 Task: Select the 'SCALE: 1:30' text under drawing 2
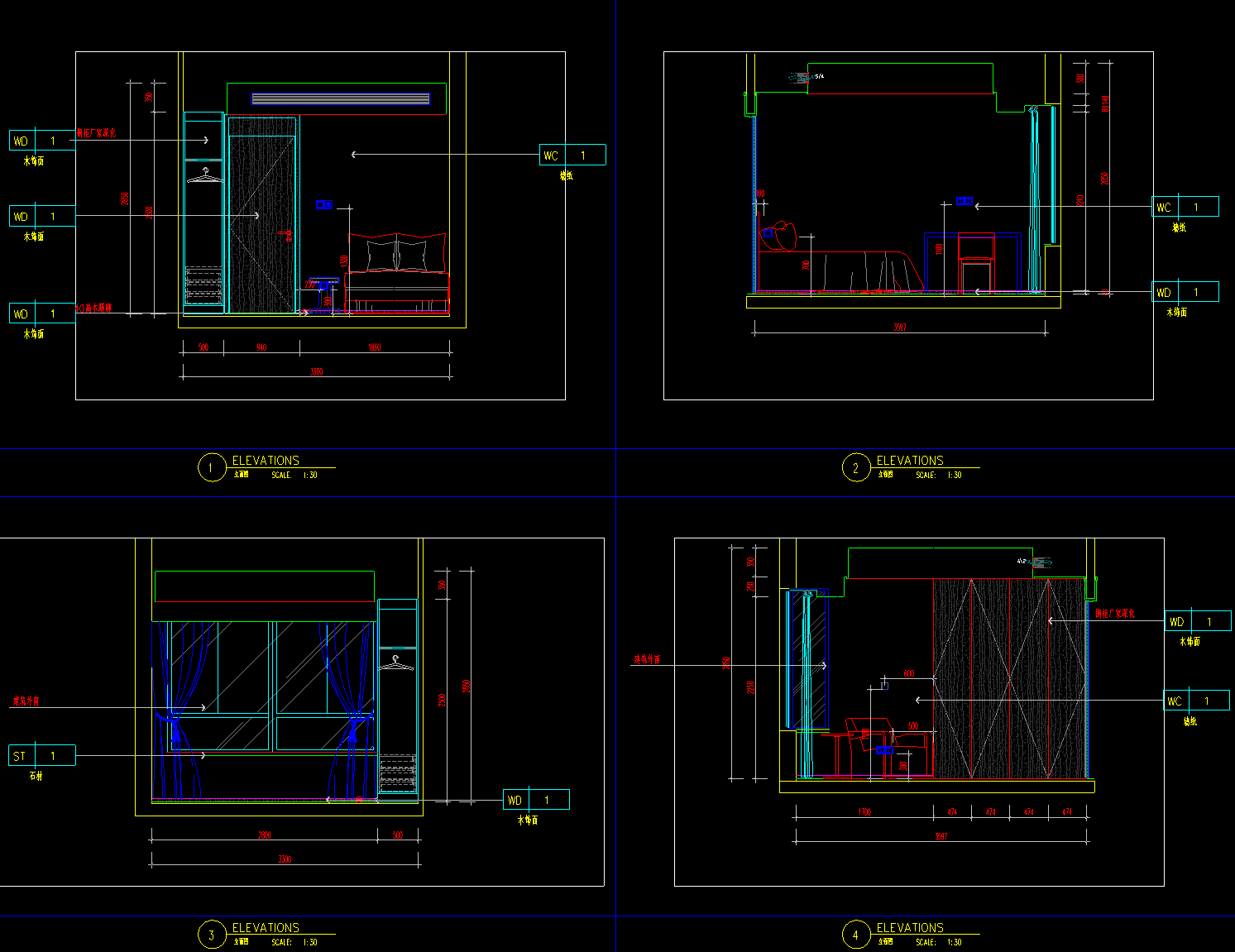[x=939, y=476]
